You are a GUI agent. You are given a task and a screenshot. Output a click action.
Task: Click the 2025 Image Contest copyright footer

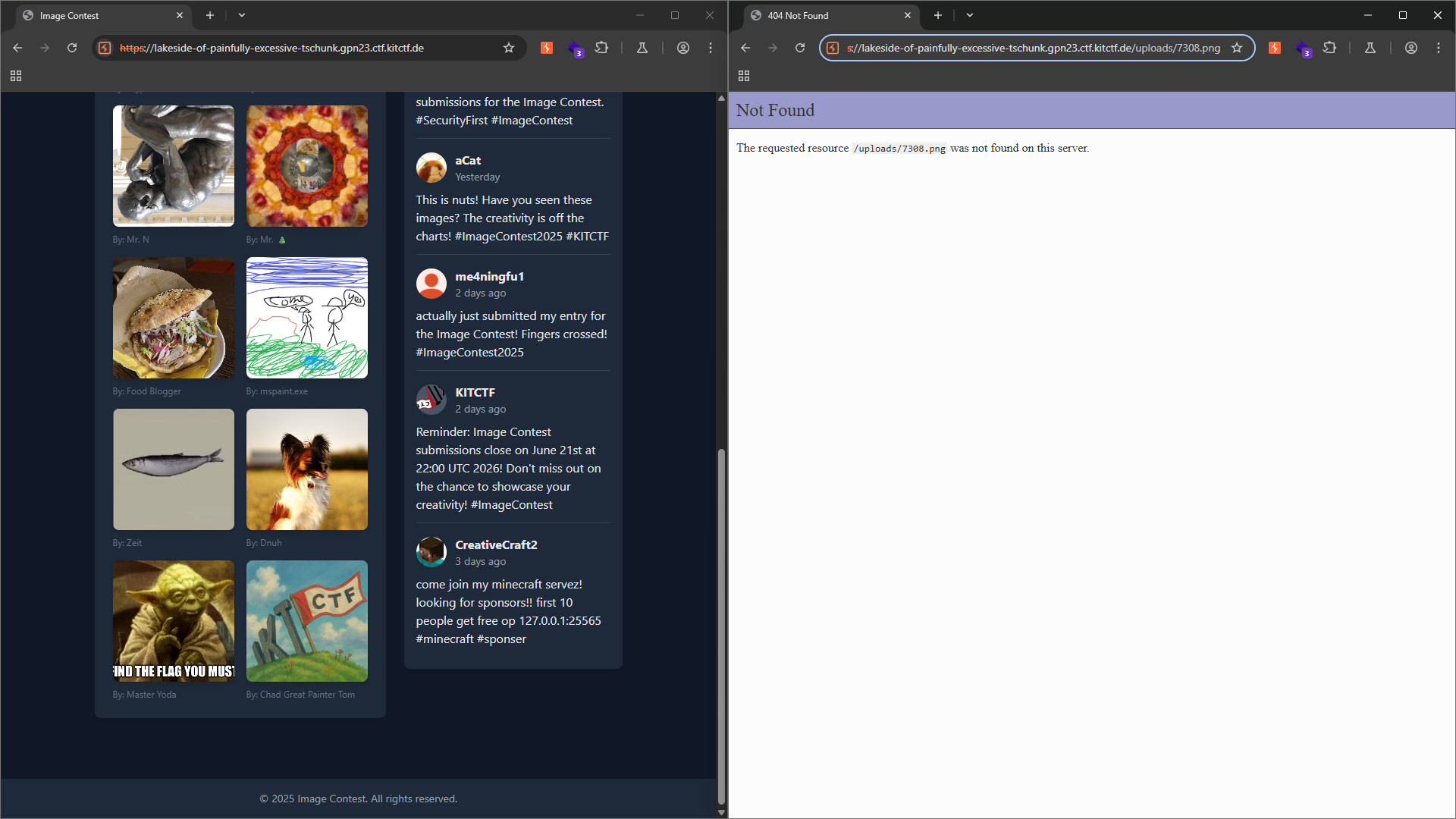click(359, 799)
